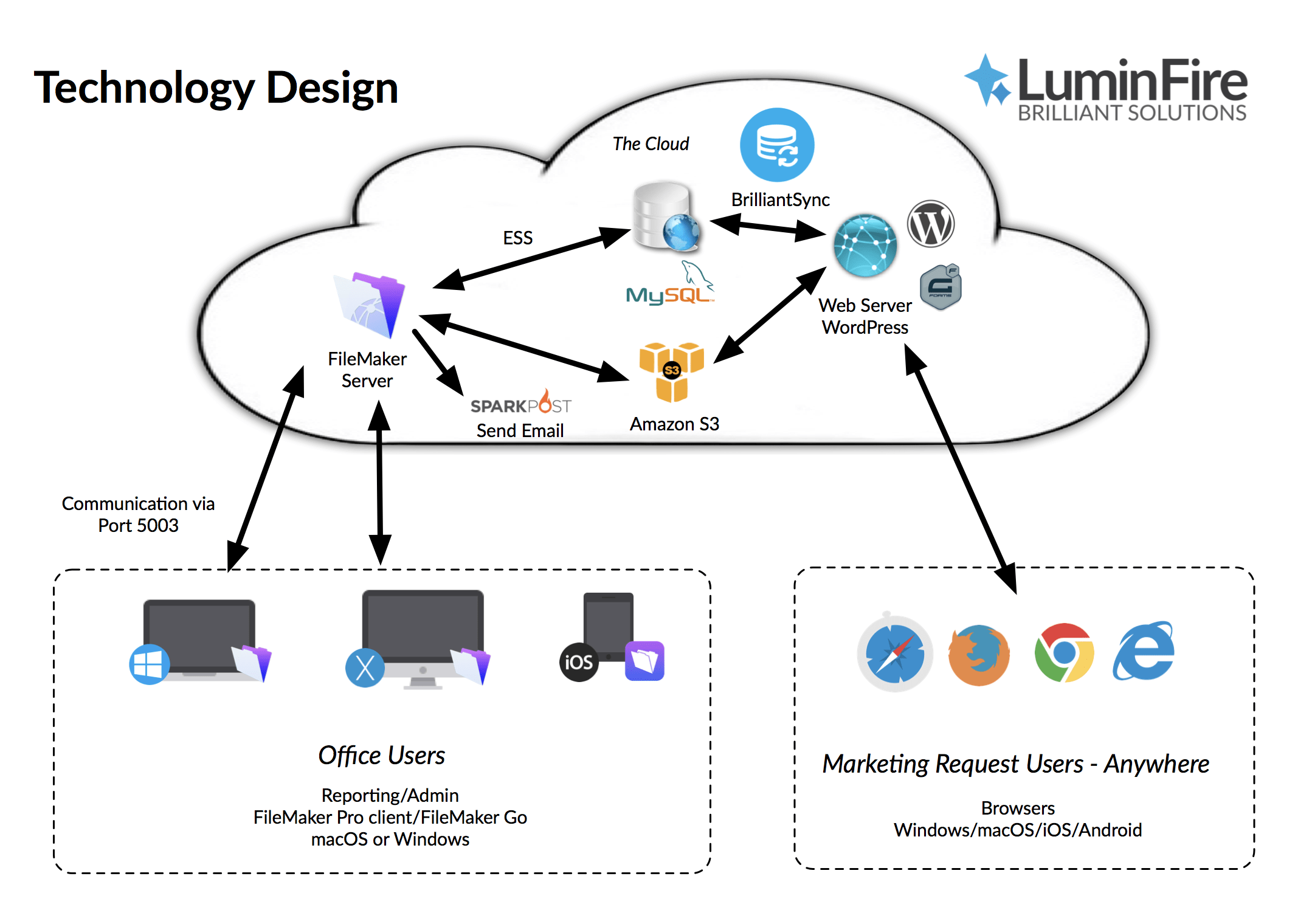Click the "LuminFire" wordmark
This screenshot has width=1312, height=924.
[x=1133, y=80]
